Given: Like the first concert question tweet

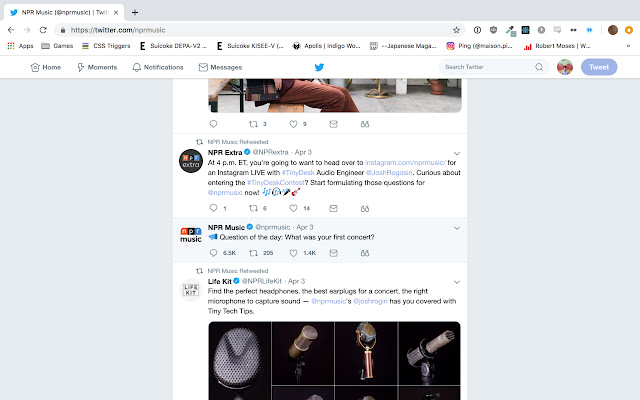Looking at the screenshot, I should tap(293, 253).
